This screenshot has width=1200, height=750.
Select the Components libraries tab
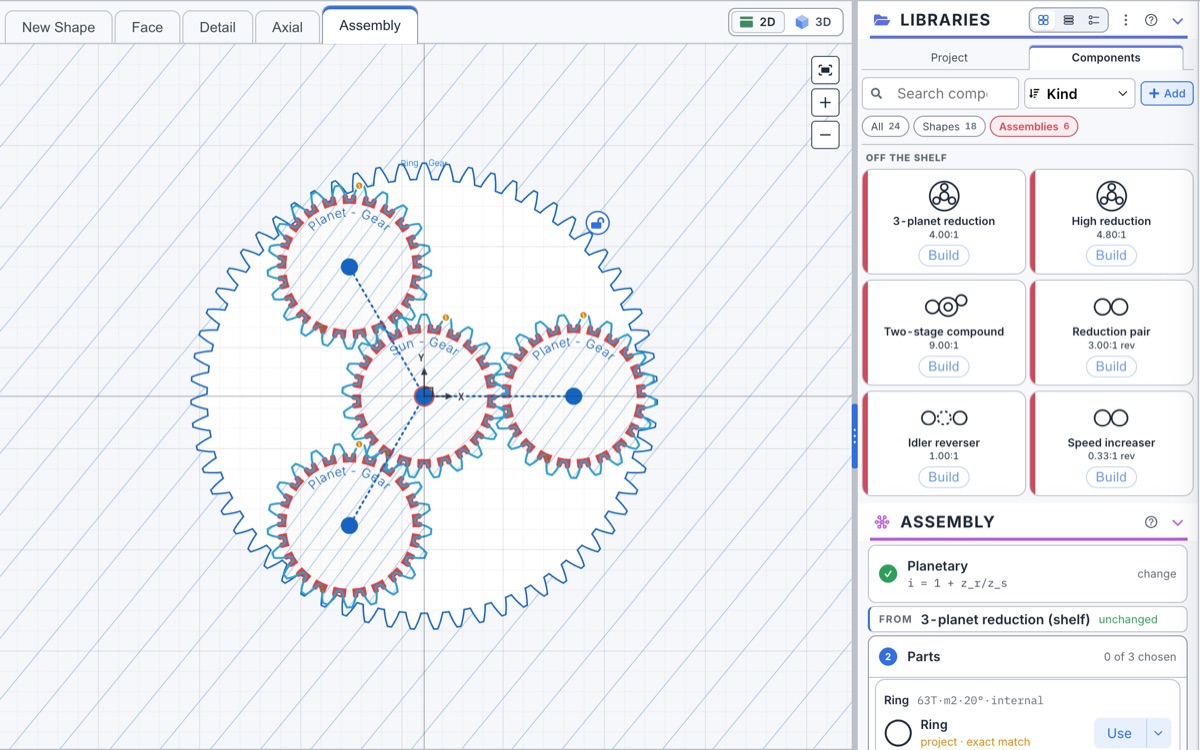pos(1106,57)
